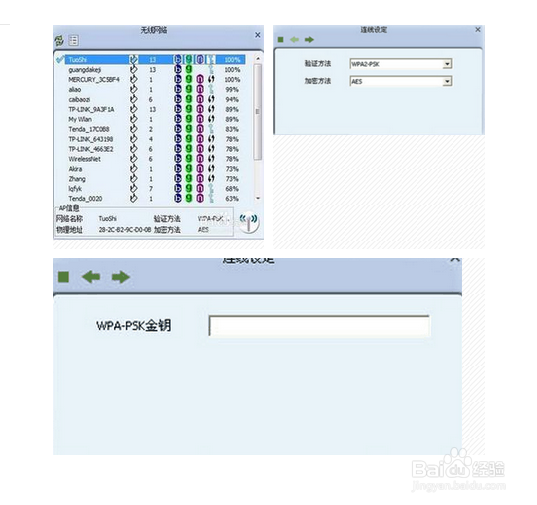Screen dimensions: 537x505
Task: Click the scroll-up arrow of the network list
Action: pyautogui.click(x=258, y=59)
